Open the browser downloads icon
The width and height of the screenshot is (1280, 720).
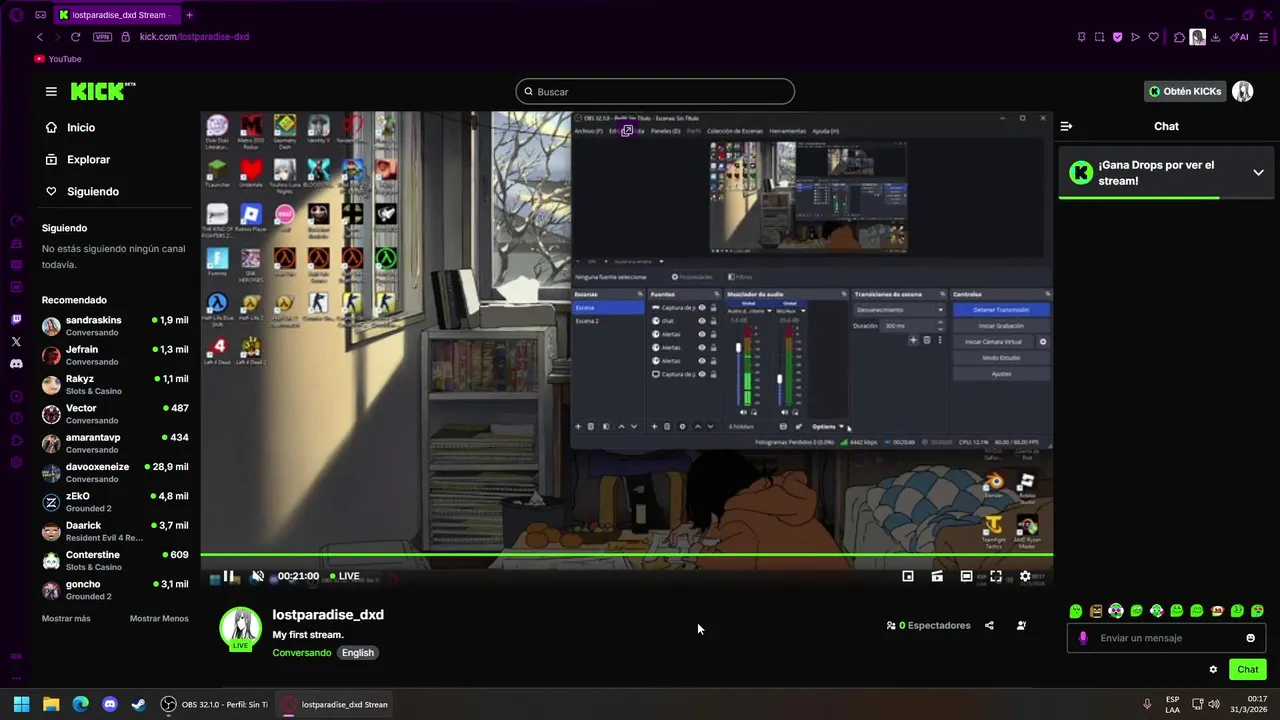[1215, 37]
